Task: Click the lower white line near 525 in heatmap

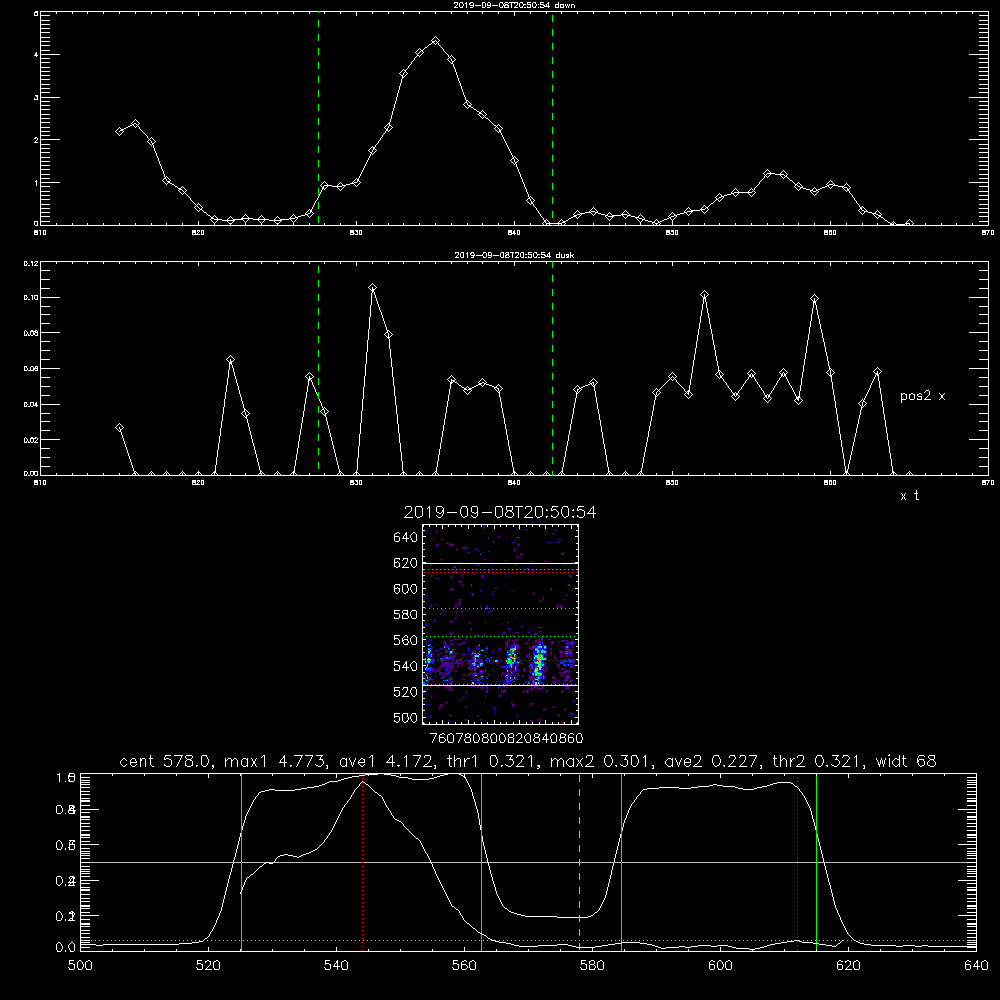Action: (x=500, y=685)
